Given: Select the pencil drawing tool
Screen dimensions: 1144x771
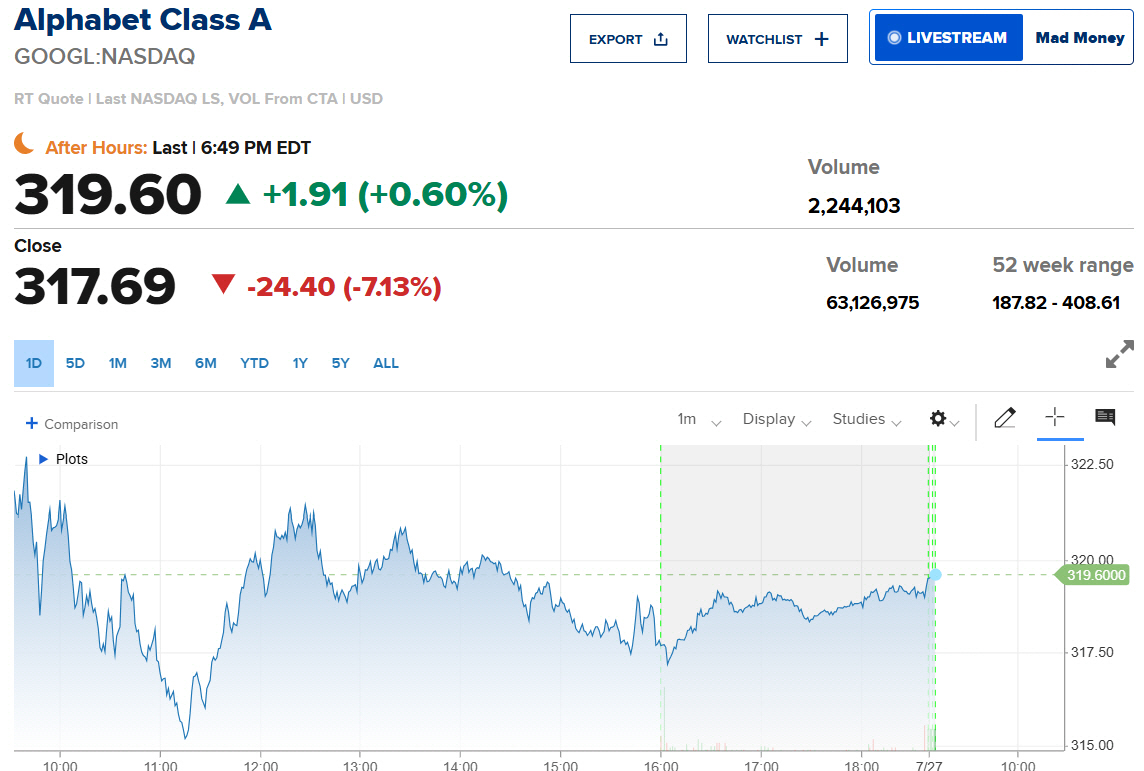Looking at the screenshot, I should tap(1005, 418).
